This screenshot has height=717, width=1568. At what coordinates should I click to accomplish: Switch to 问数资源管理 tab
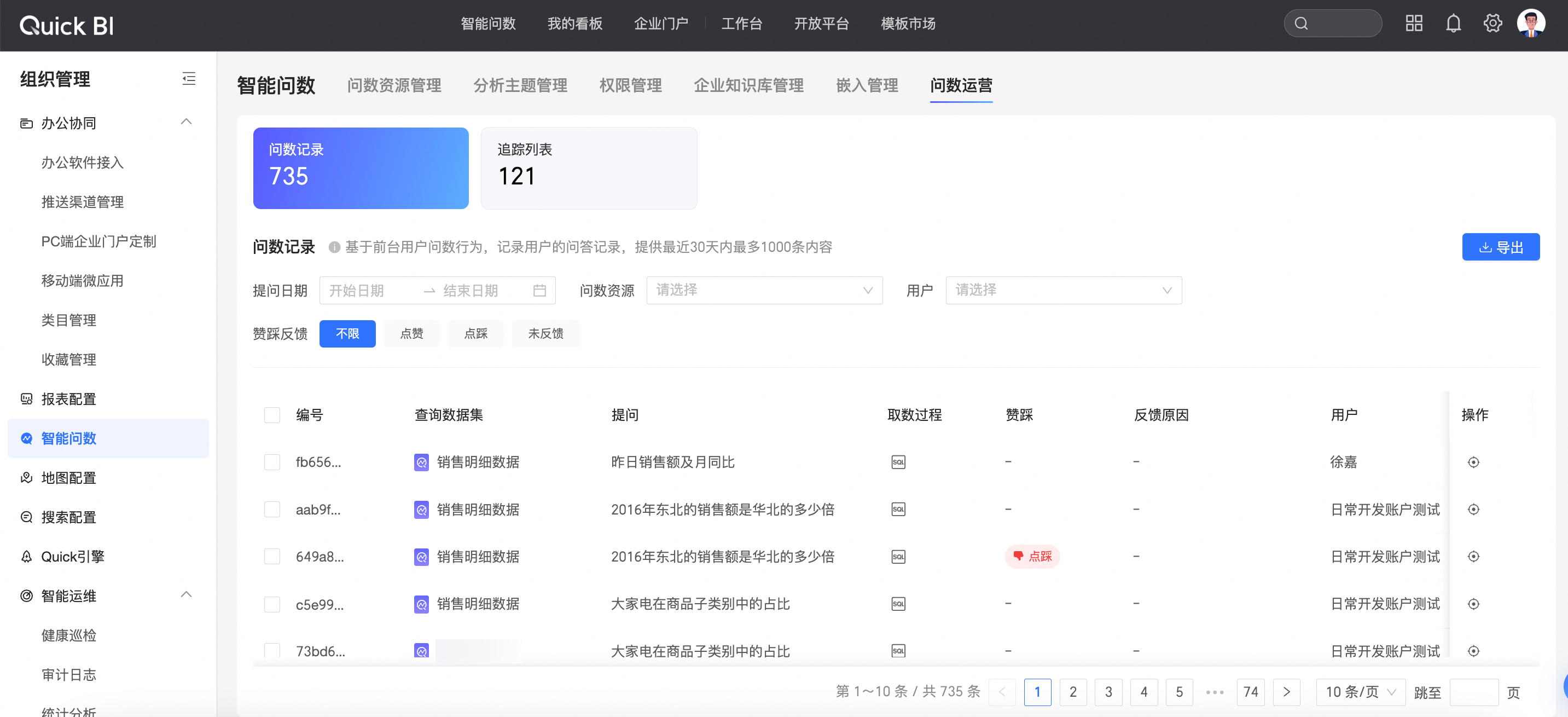coord(394,85)
